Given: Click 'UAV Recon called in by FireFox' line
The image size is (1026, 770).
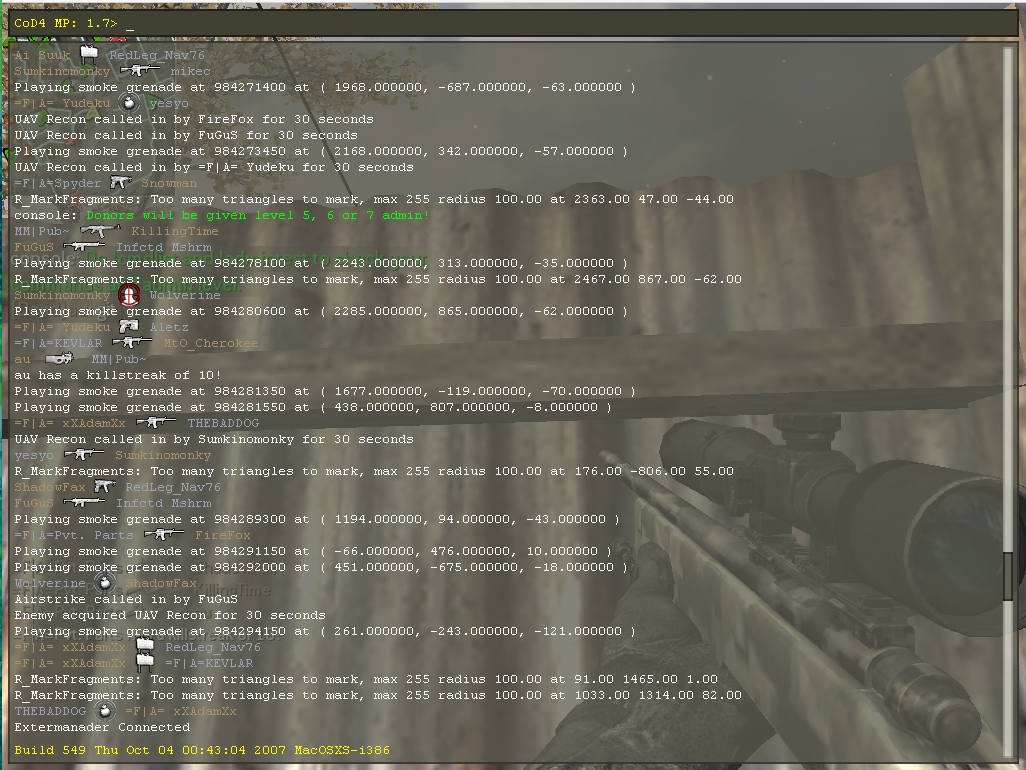Looking at the screenshot, I should coord(194,119).
